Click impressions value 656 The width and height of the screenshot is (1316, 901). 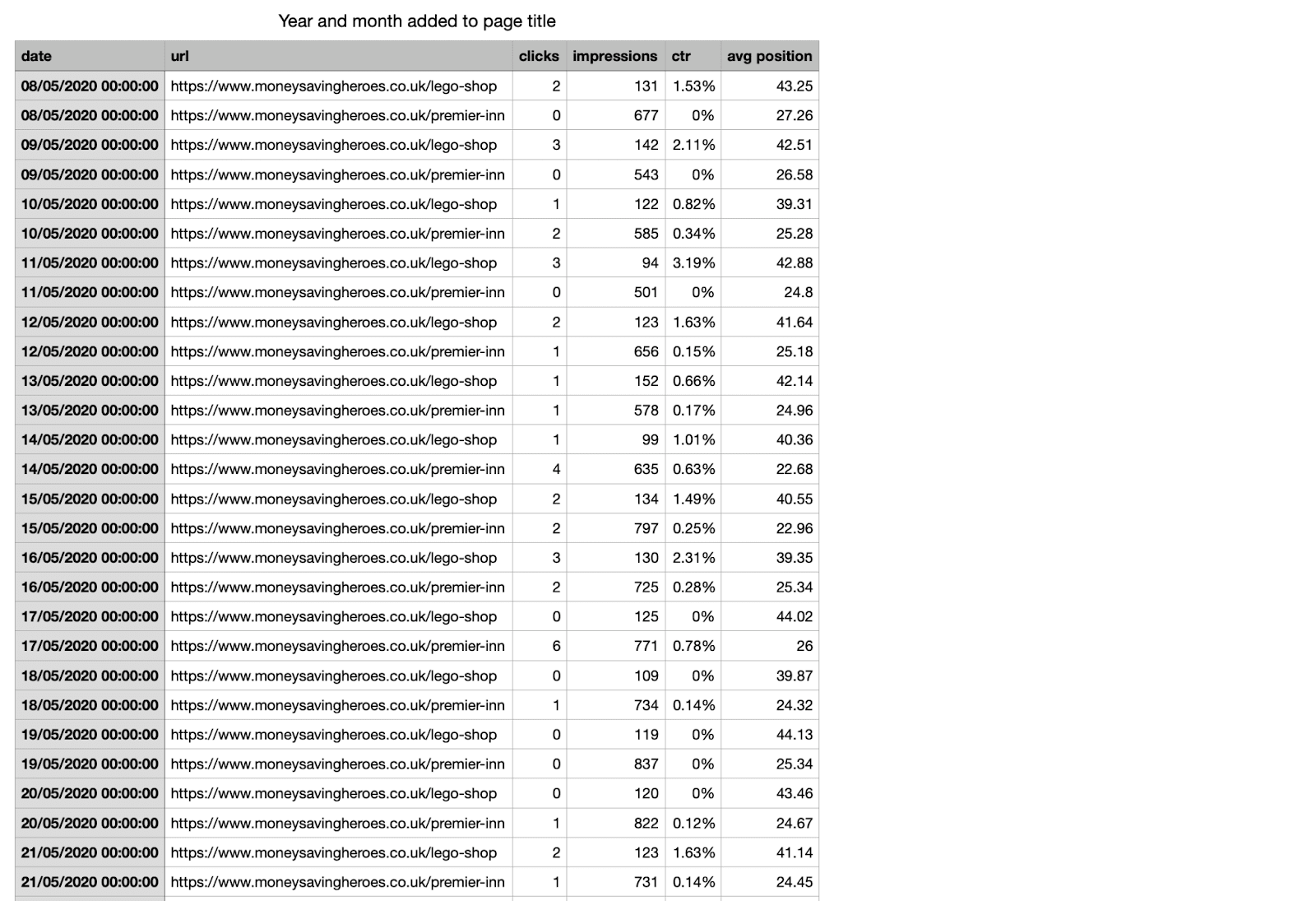(x=646, y=351)
